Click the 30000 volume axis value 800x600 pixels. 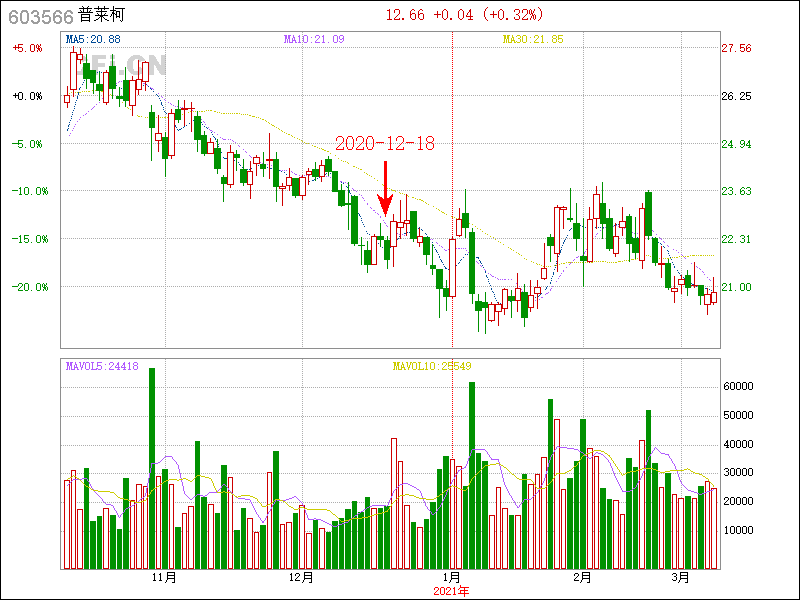[738, 472]
